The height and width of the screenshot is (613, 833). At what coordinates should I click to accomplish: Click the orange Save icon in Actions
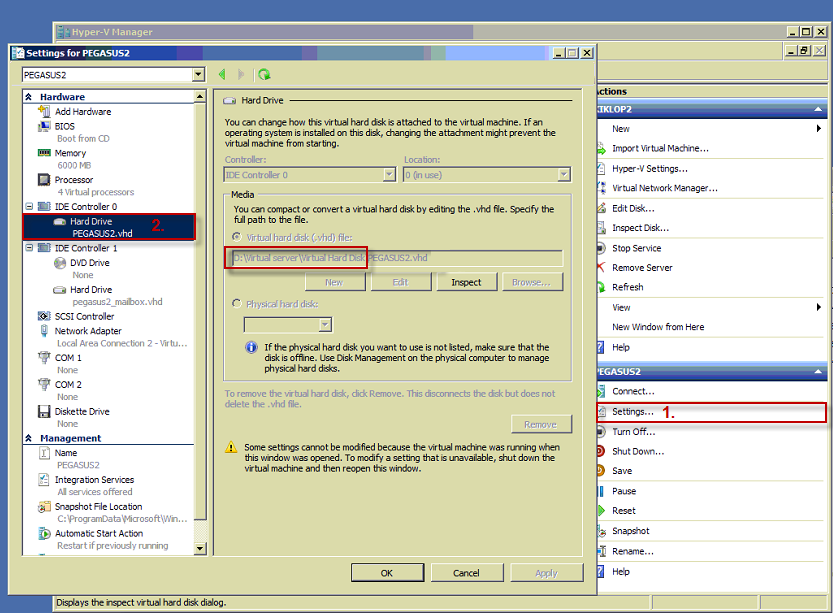coord(601,471)
